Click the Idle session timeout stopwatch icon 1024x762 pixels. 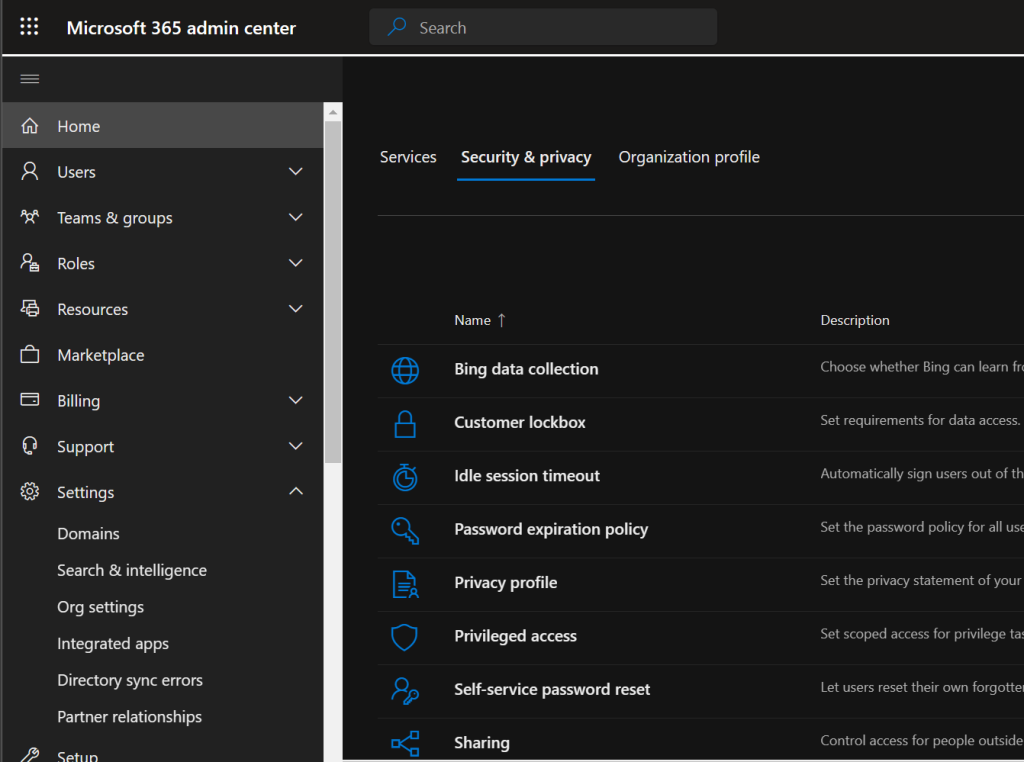tap(405, 477)
